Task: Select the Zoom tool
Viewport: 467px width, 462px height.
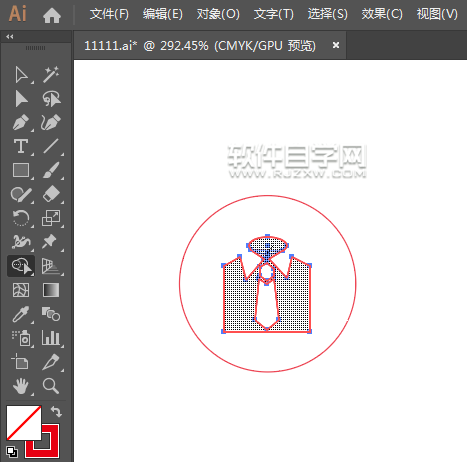Action: coord(51,386)
